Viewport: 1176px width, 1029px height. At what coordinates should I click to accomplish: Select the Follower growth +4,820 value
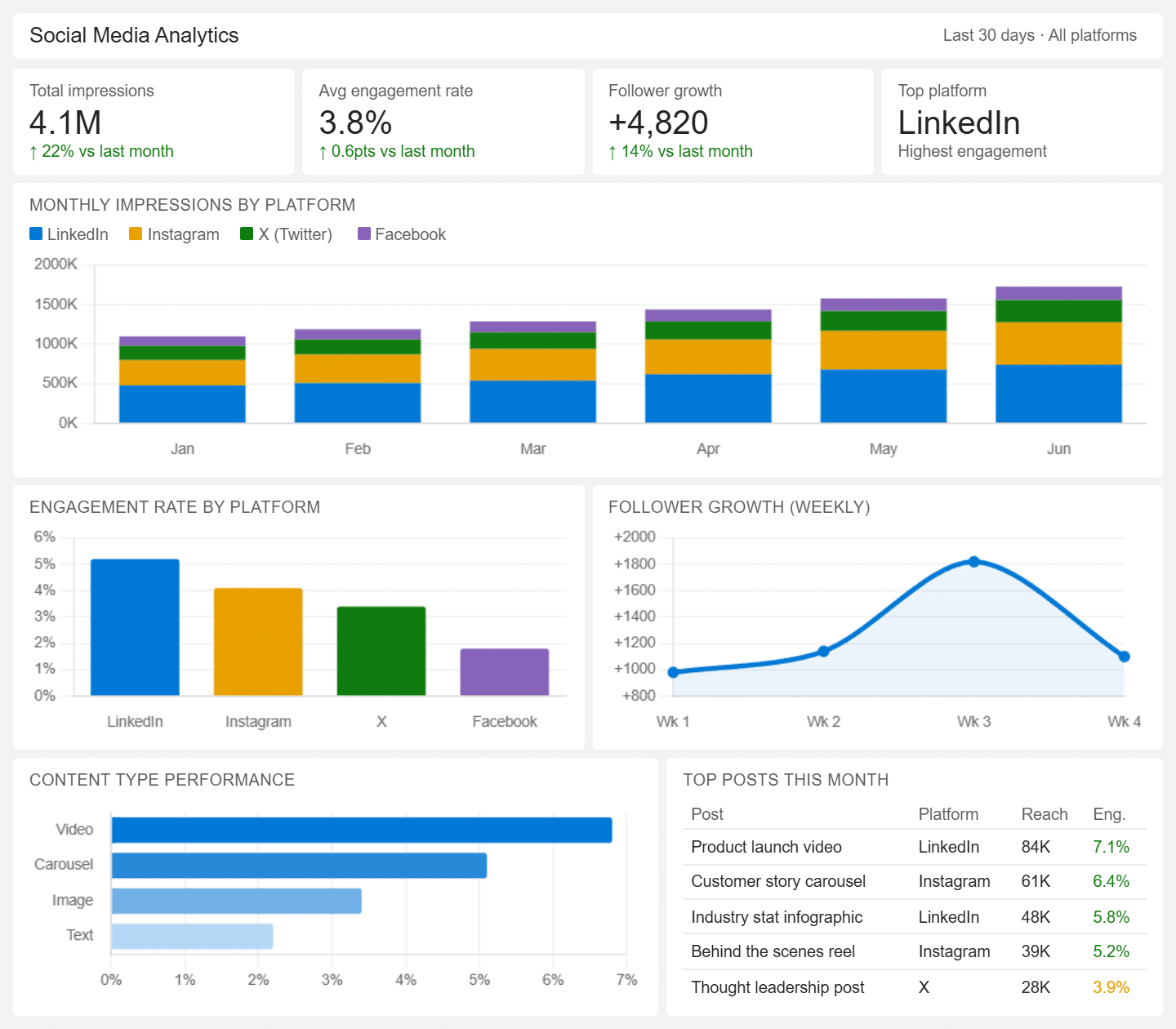point(658,122)
